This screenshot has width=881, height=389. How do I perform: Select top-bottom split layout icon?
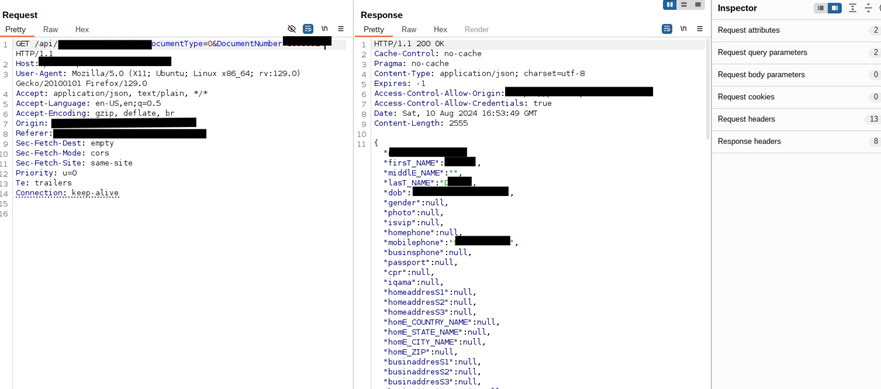(684, 4)
